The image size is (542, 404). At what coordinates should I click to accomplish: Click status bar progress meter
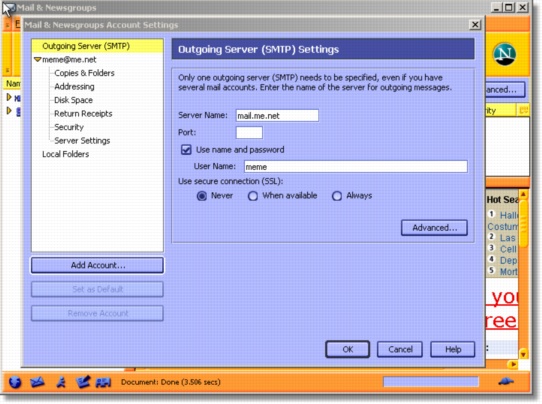click(x=431, y=382)
